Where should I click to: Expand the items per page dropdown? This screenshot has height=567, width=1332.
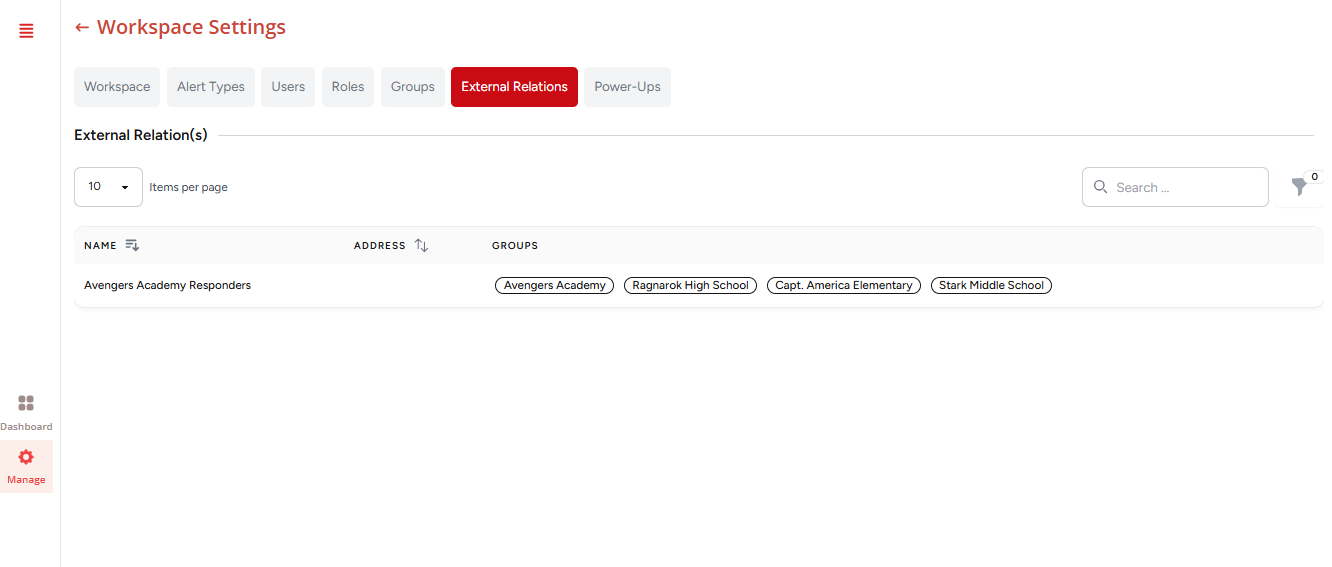(x=108, y=187)
